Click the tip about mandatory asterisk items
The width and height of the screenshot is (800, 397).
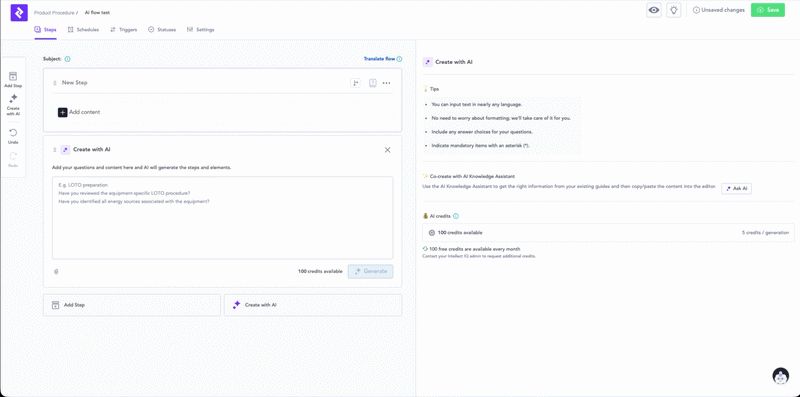click(x=480, y=146)
